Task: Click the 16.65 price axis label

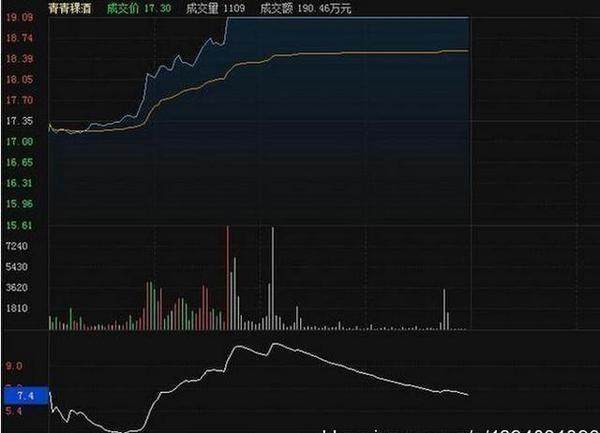Action: pyautogui.click(x=20, y=163)
